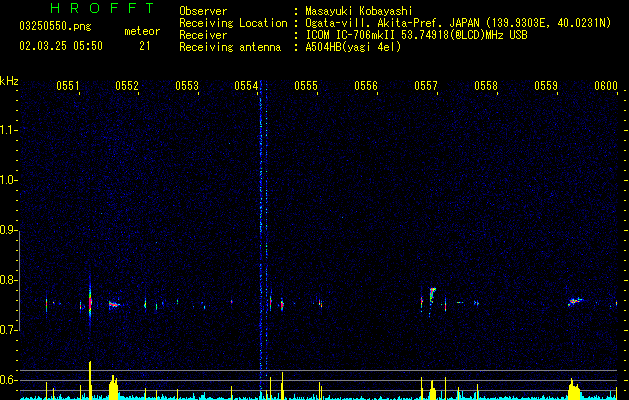Click the 0.6 kHz axis label
The width and height of the screenshot is (629, 400).
[x=8, y=380]
